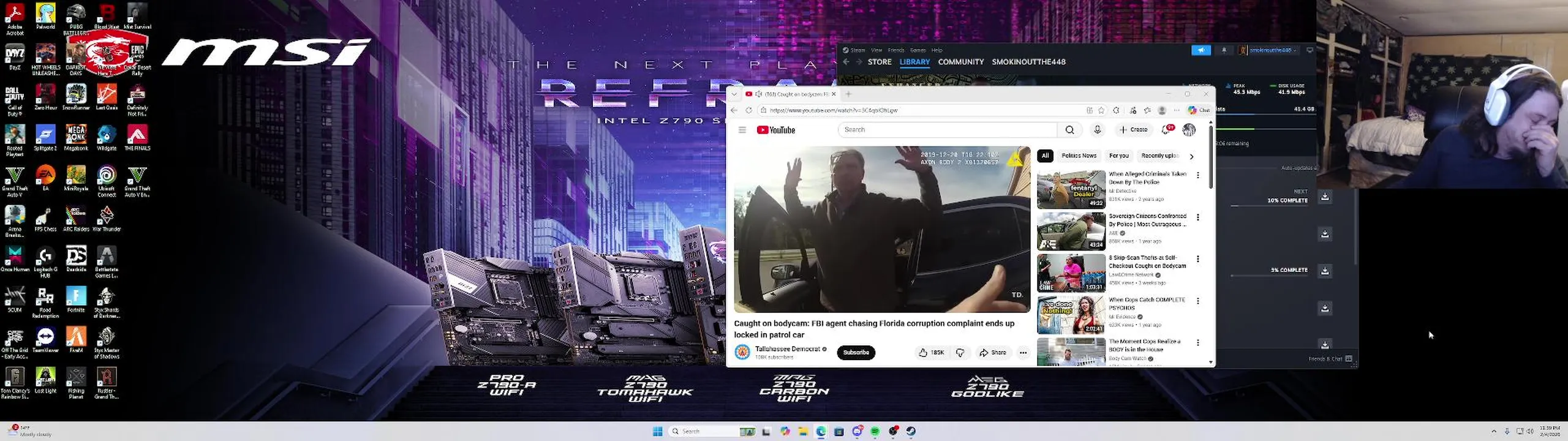Click the Share button under video
Viewport: 1568px width, 441px height.
point(992,352)
